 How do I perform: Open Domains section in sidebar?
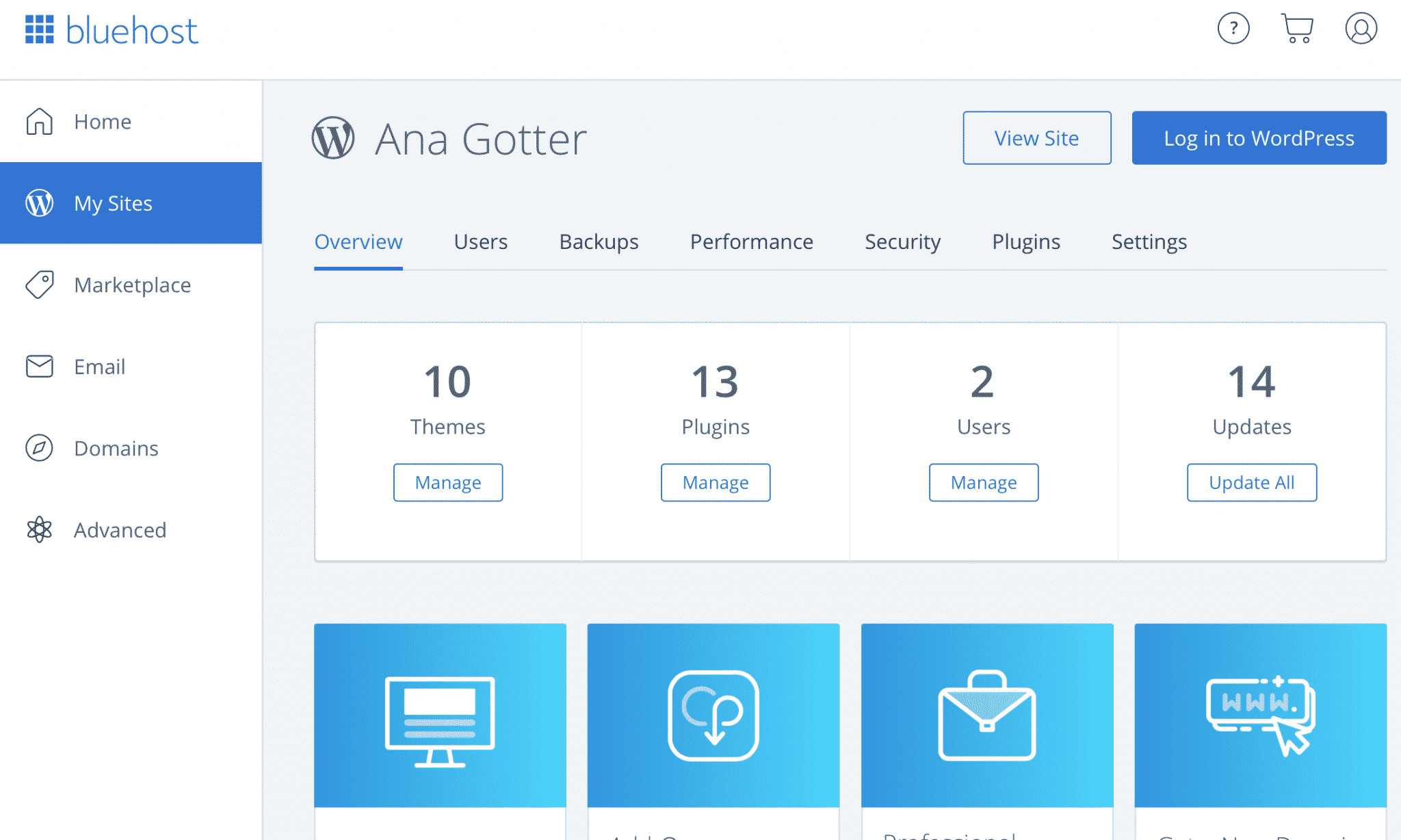tap(131, 448)
